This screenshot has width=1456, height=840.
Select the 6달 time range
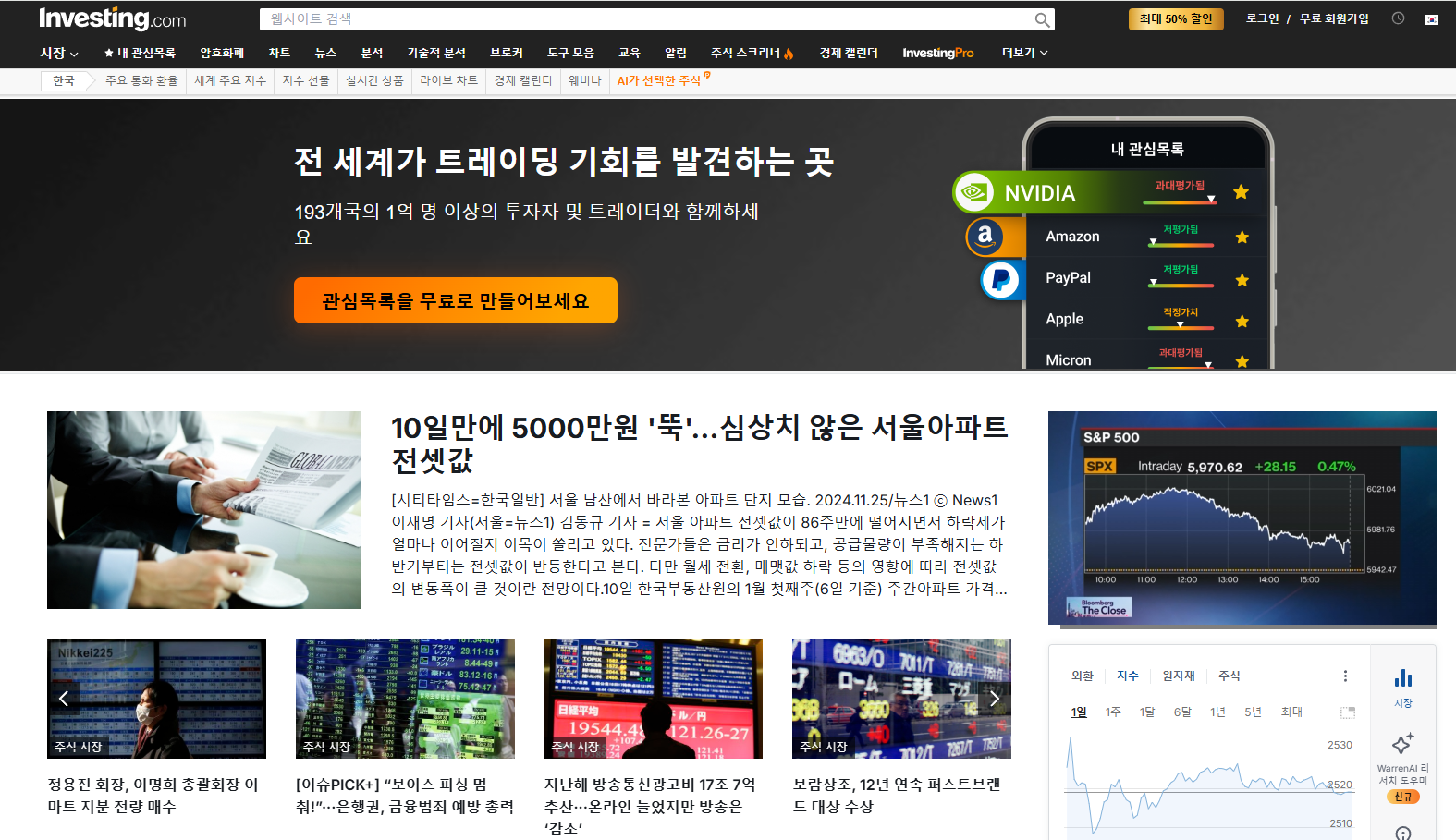click(x=1182, y=712)
